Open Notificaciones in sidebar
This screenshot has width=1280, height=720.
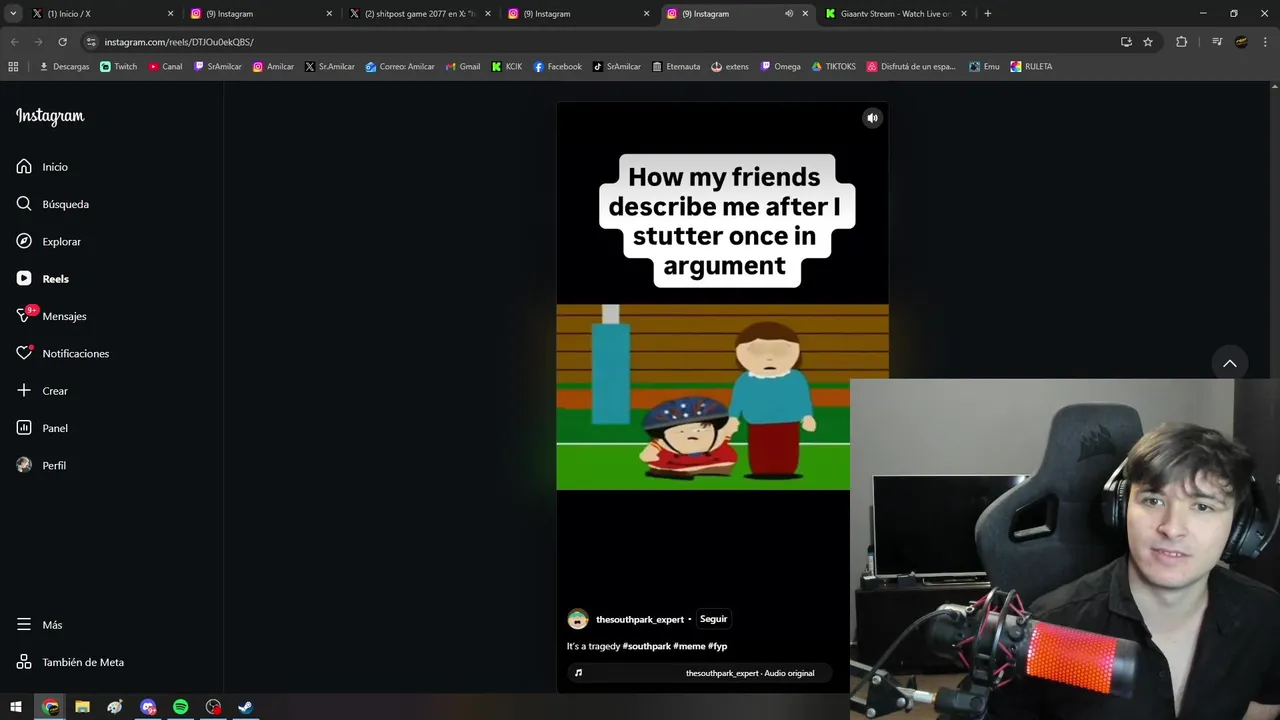(x=62, y=354)
